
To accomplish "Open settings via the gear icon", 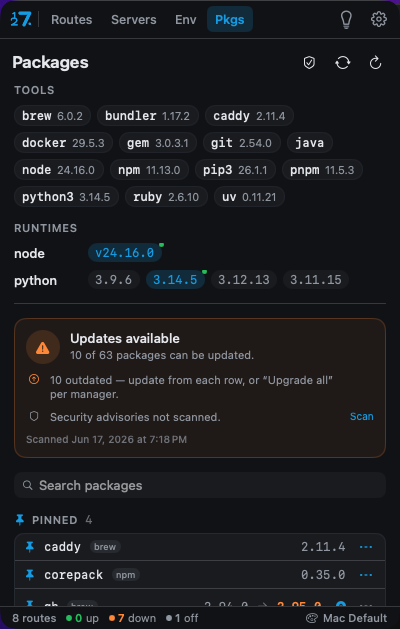I will point(379,19).
